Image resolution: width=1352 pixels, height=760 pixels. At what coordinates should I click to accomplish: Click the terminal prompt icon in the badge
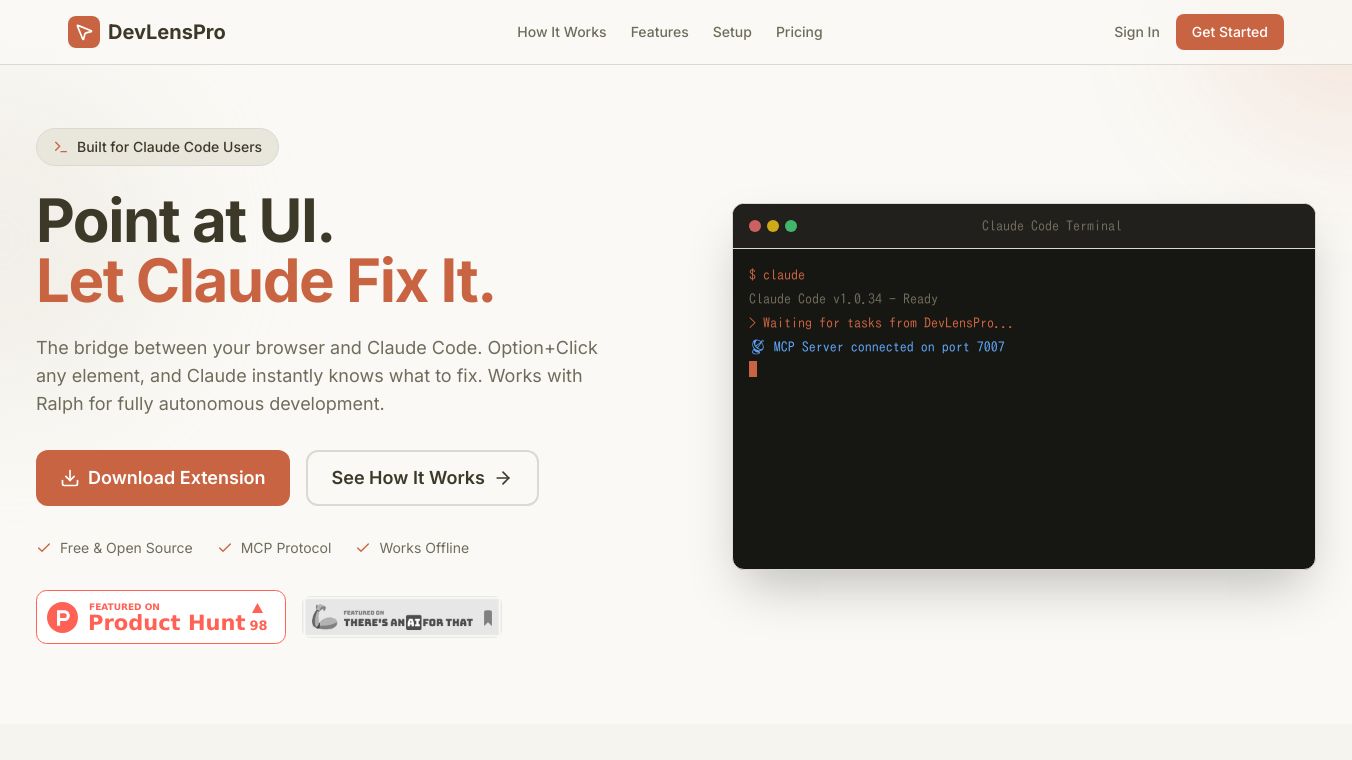click(x=61, y=147)
